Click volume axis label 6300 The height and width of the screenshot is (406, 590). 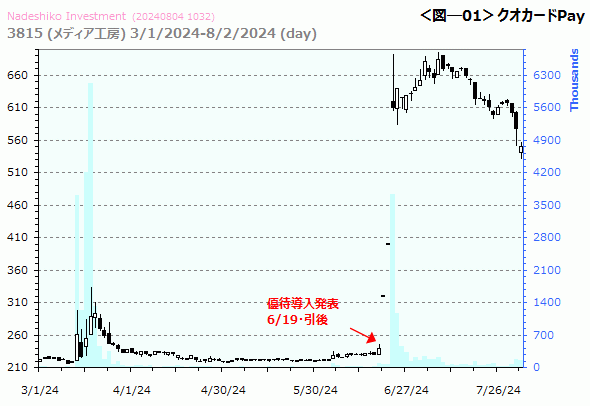click(547, 75)
